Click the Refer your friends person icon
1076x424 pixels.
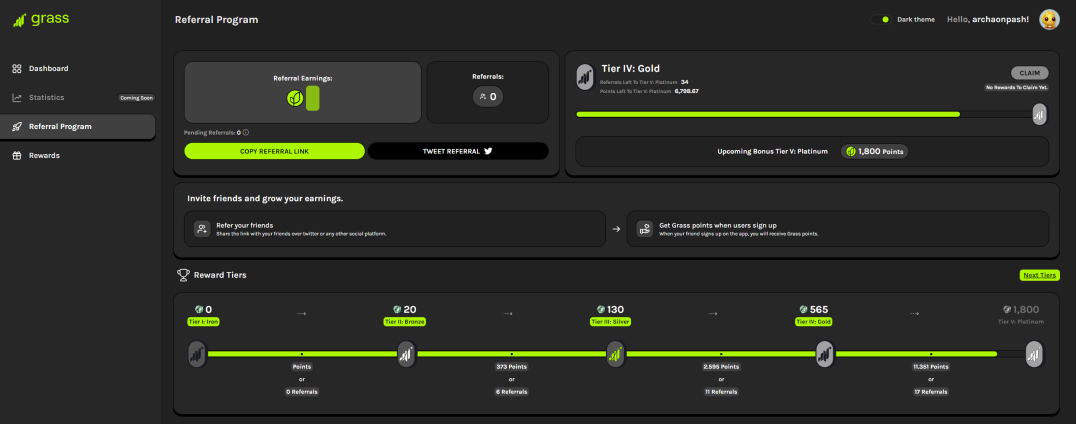[202, 229]
